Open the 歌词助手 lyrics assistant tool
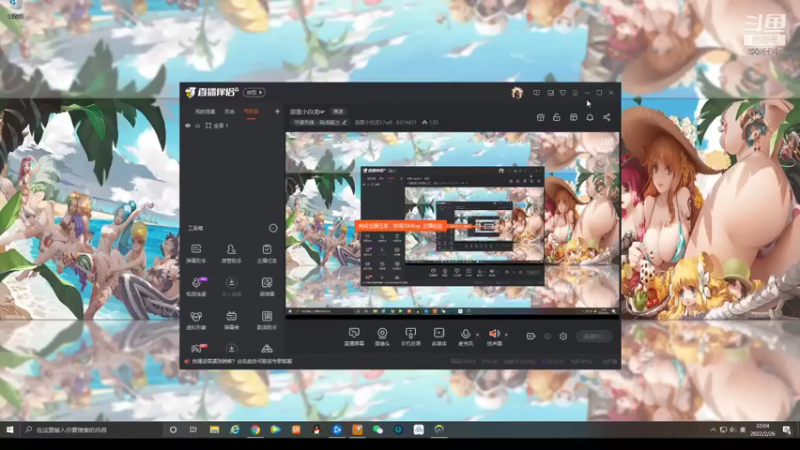 [x=267, y=320]
